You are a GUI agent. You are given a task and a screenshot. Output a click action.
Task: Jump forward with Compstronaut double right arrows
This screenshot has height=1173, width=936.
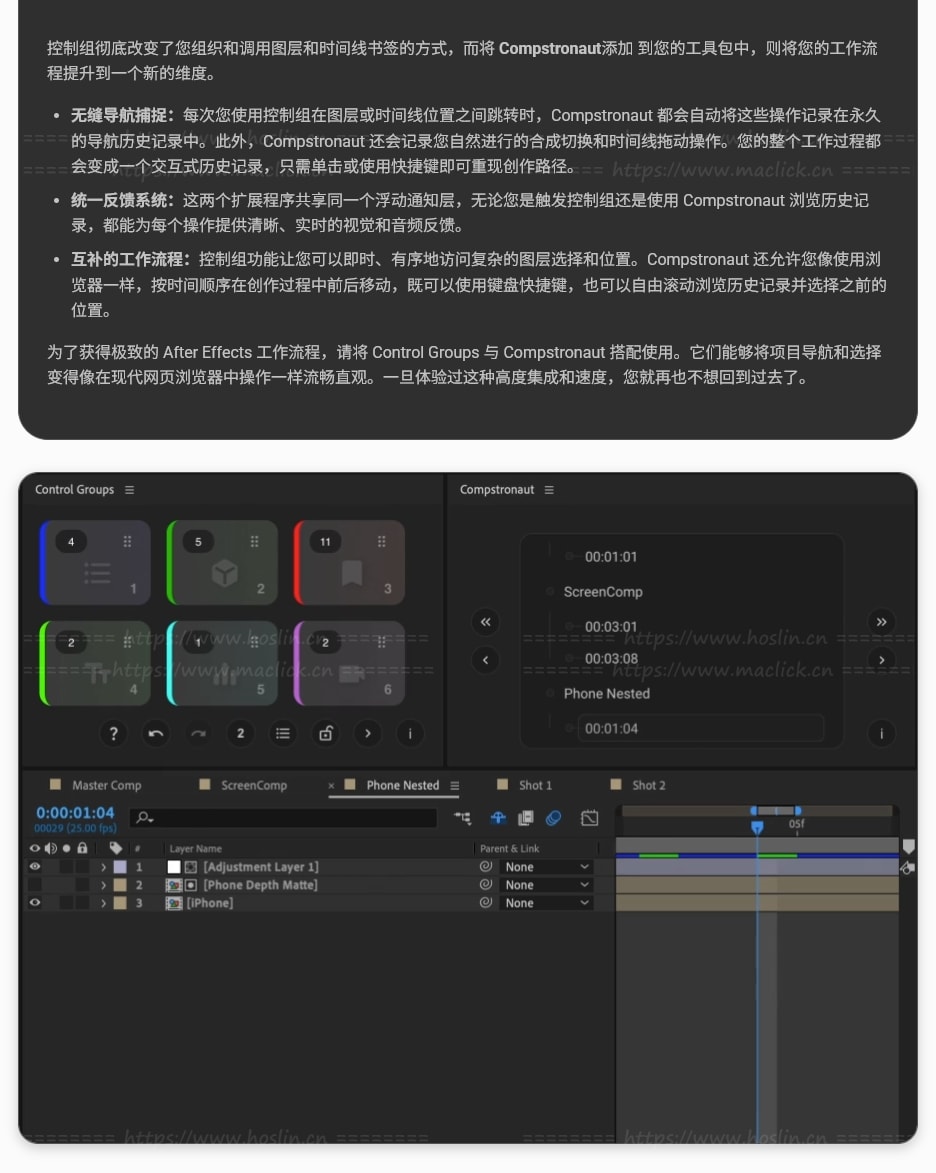[x=881, y=622]
